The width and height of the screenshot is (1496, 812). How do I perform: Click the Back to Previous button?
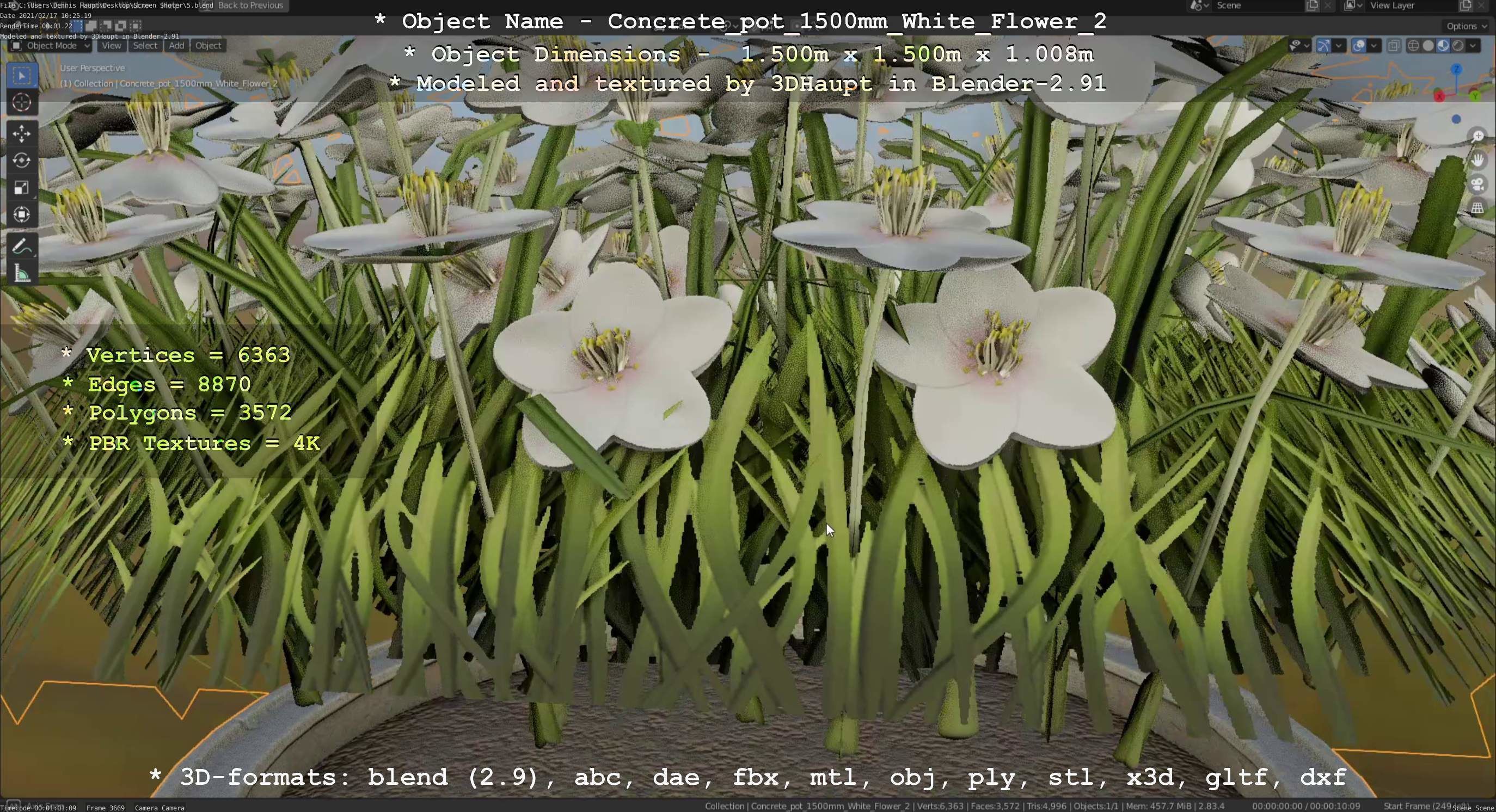click(250, 6)
